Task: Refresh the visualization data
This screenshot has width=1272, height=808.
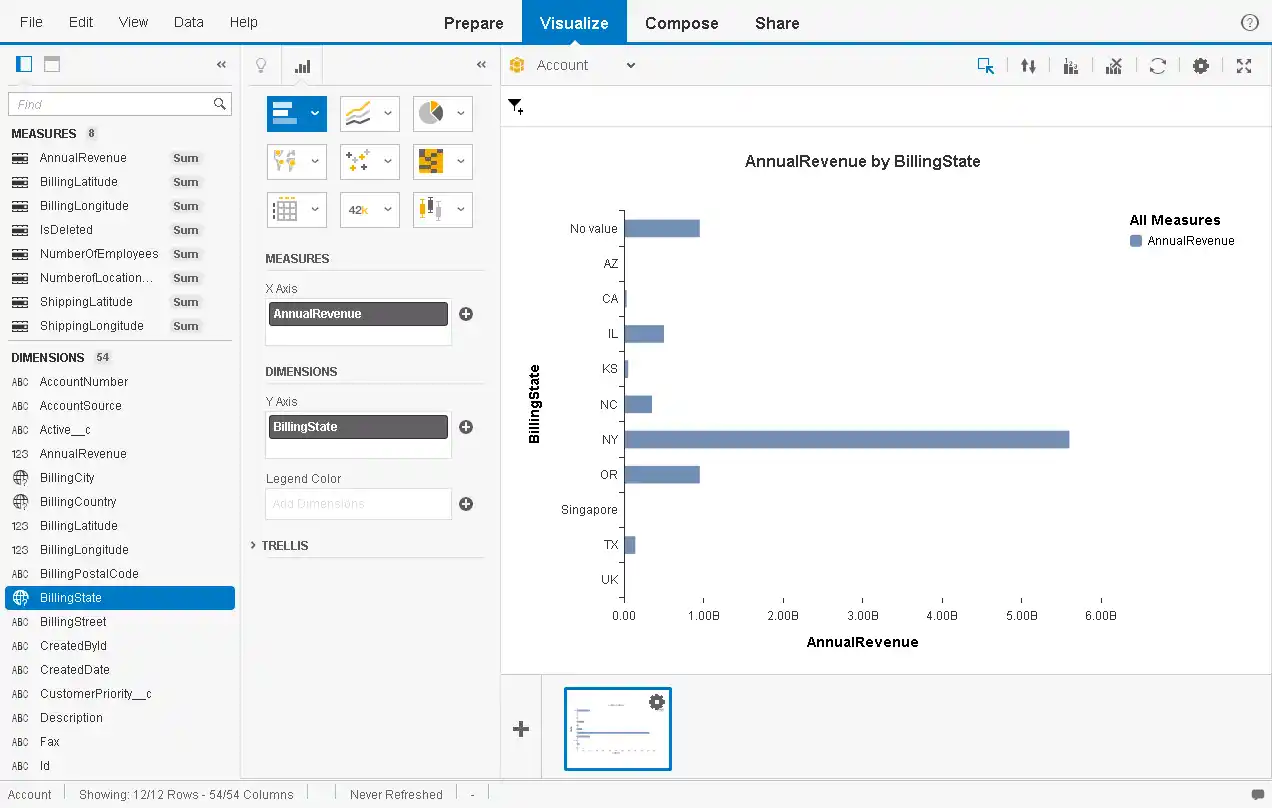Action: (1158, 64)
